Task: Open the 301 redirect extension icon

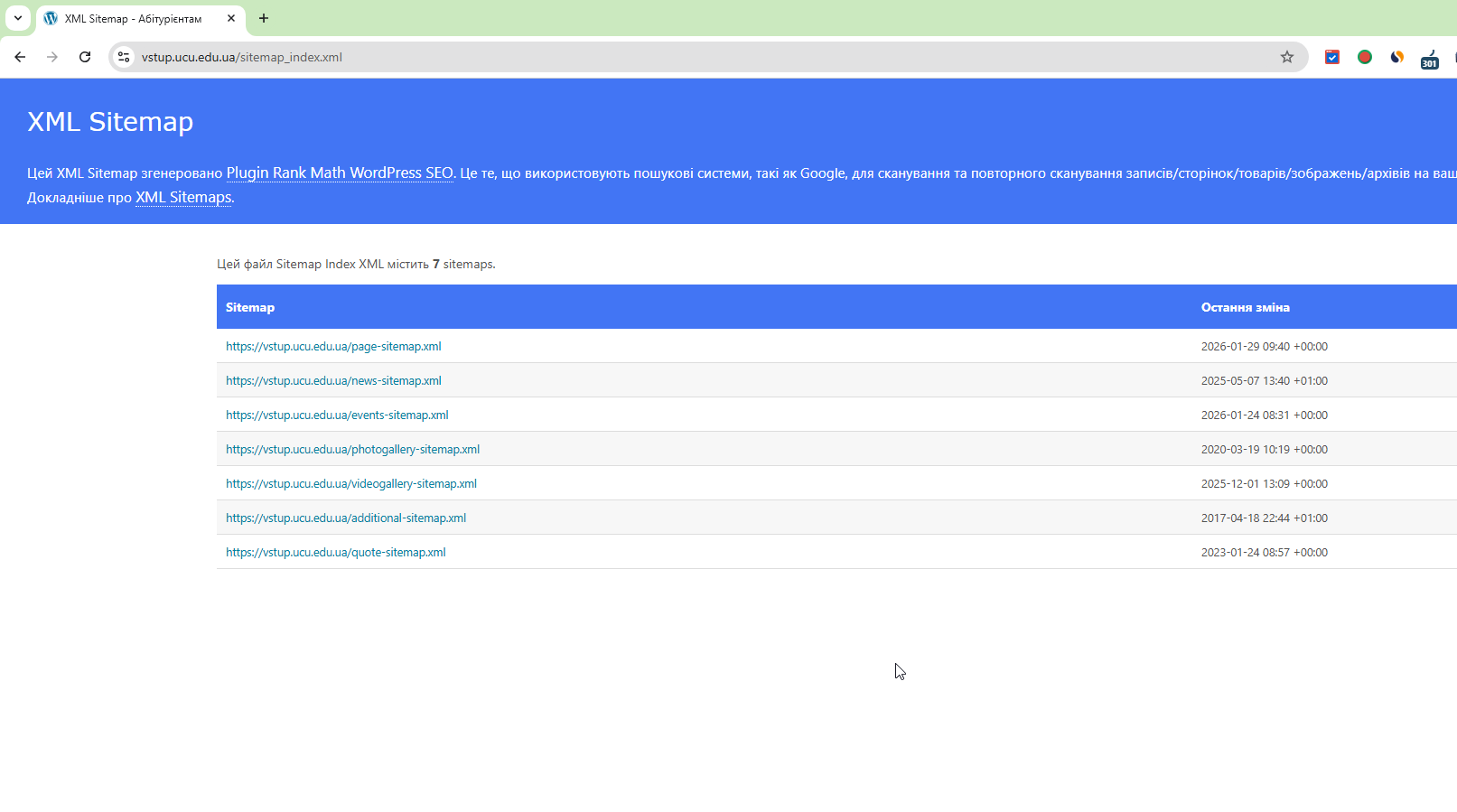Action: tap(1430, 59)
